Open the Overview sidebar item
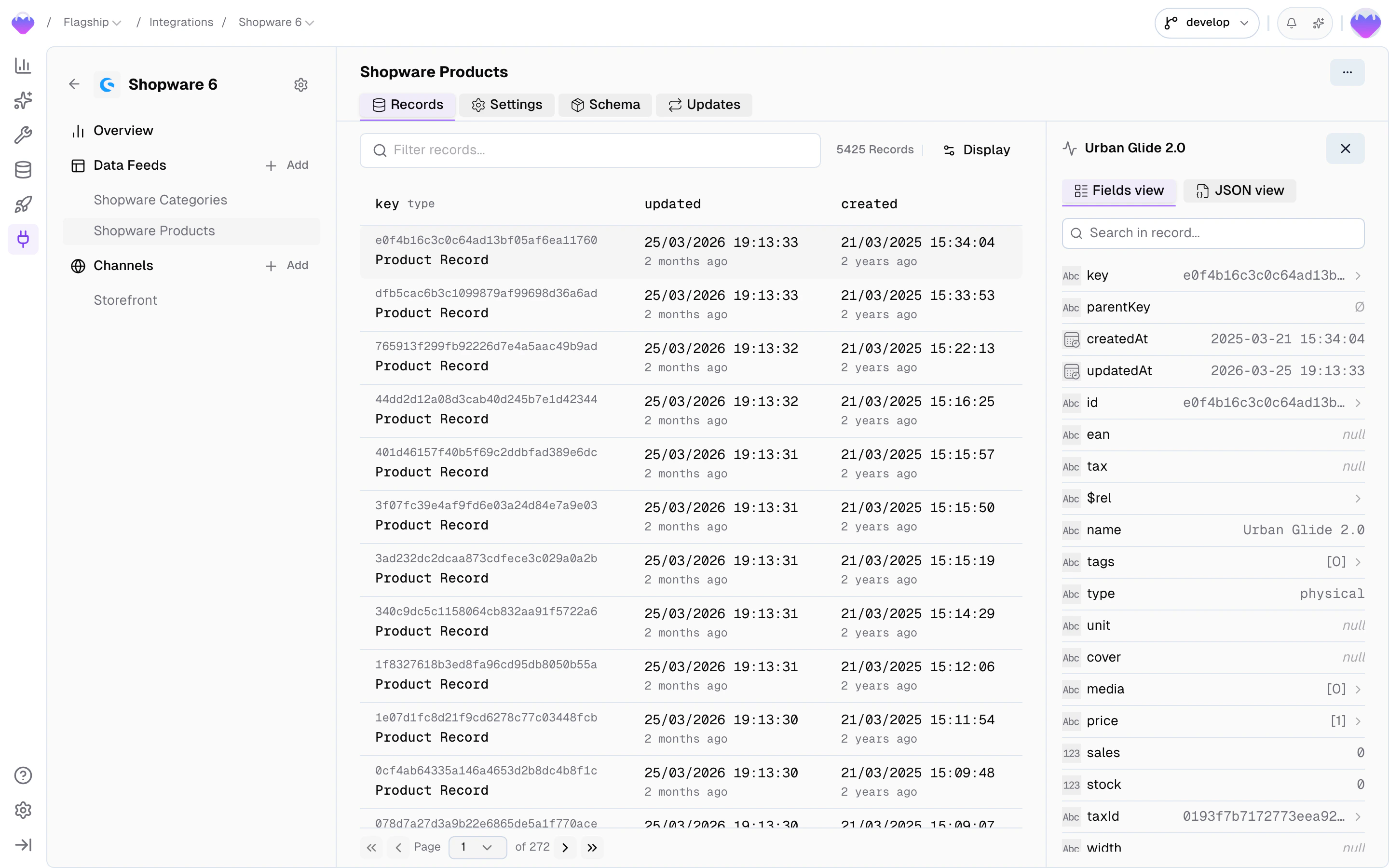Viewport: 1389px width, 868px height. (x=191, y=131)
